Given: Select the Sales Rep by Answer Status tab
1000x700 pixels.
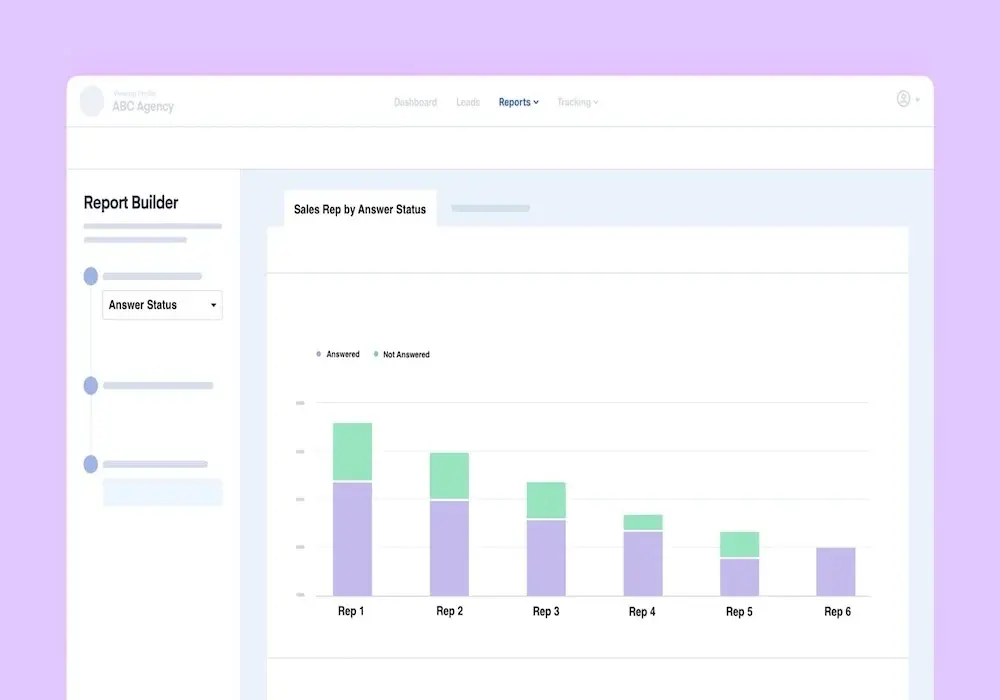Looking at the screenshot, I should click(x=360, y=210).
